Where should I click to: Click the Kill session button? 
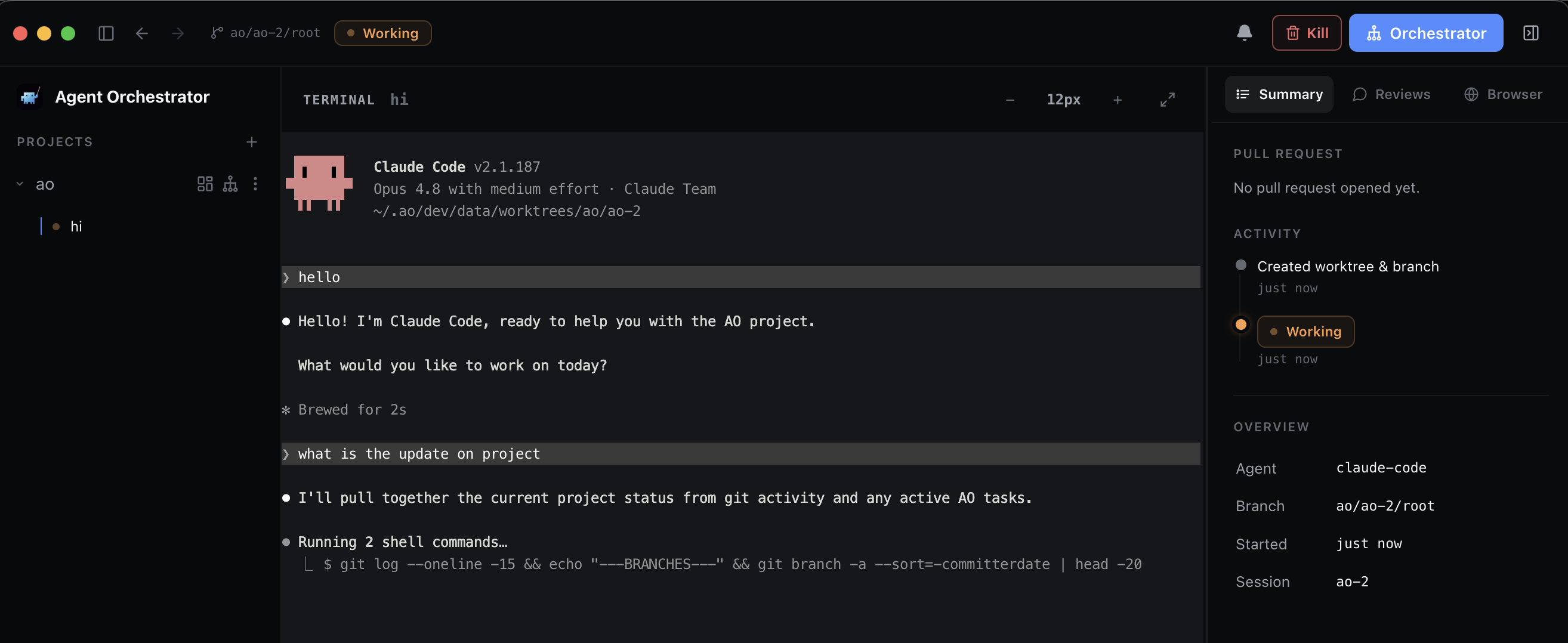coord(1306,33)
